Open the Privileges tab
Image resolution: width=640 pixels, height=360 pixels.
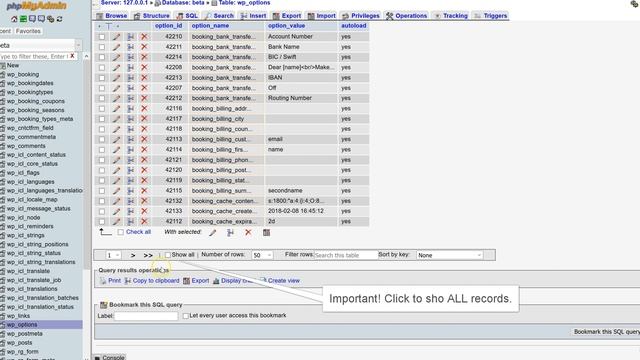tap(361, 16)
